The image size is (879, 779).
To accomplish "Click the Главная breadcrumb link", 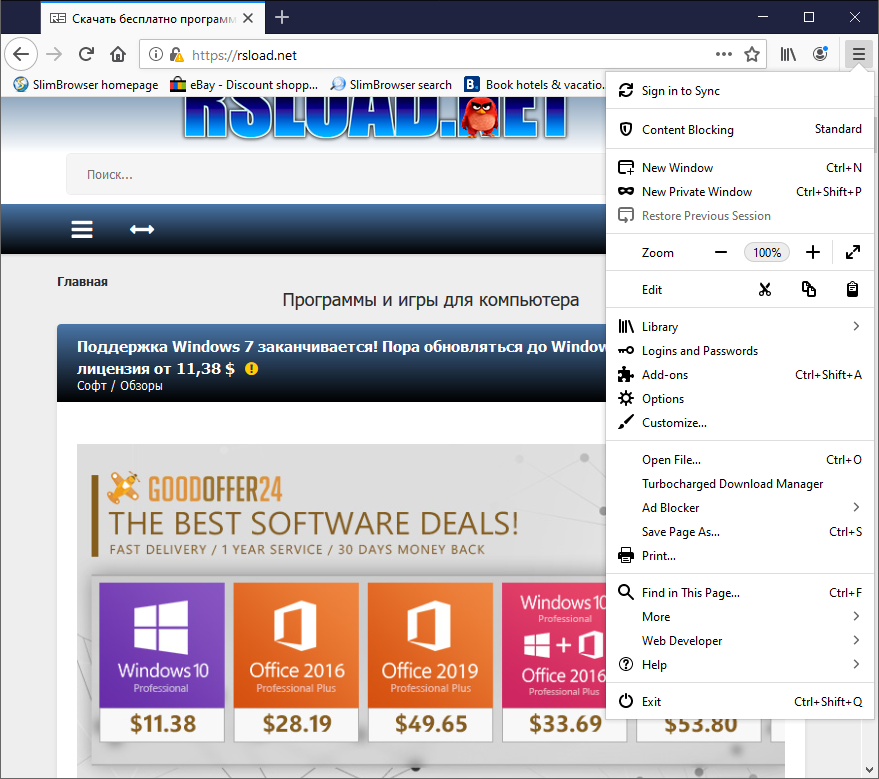I will coord(82,282).
